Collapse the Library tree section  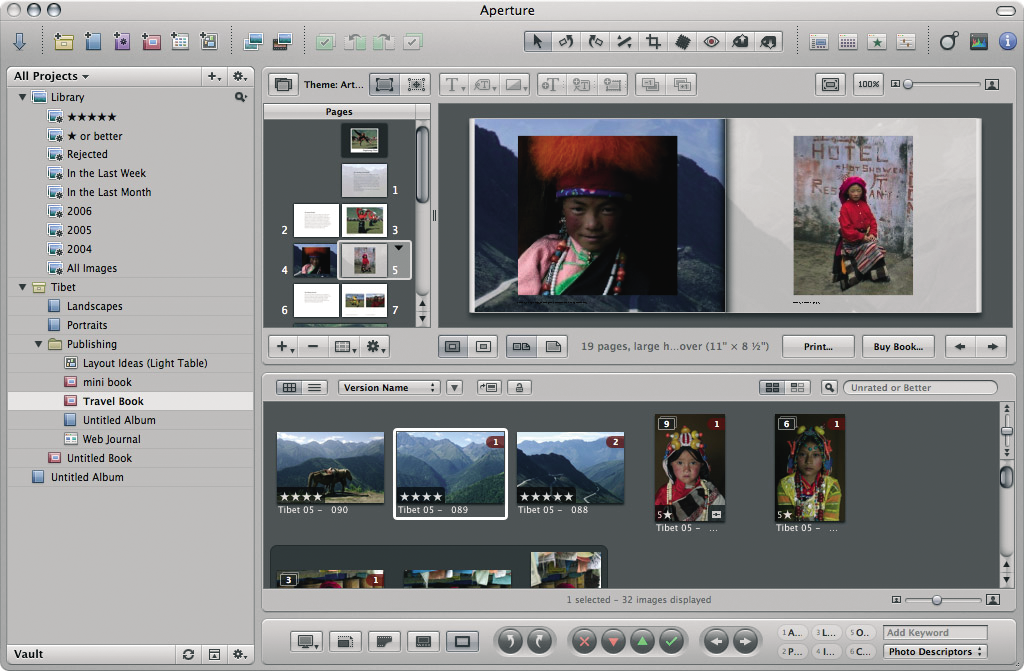point(22,97)
